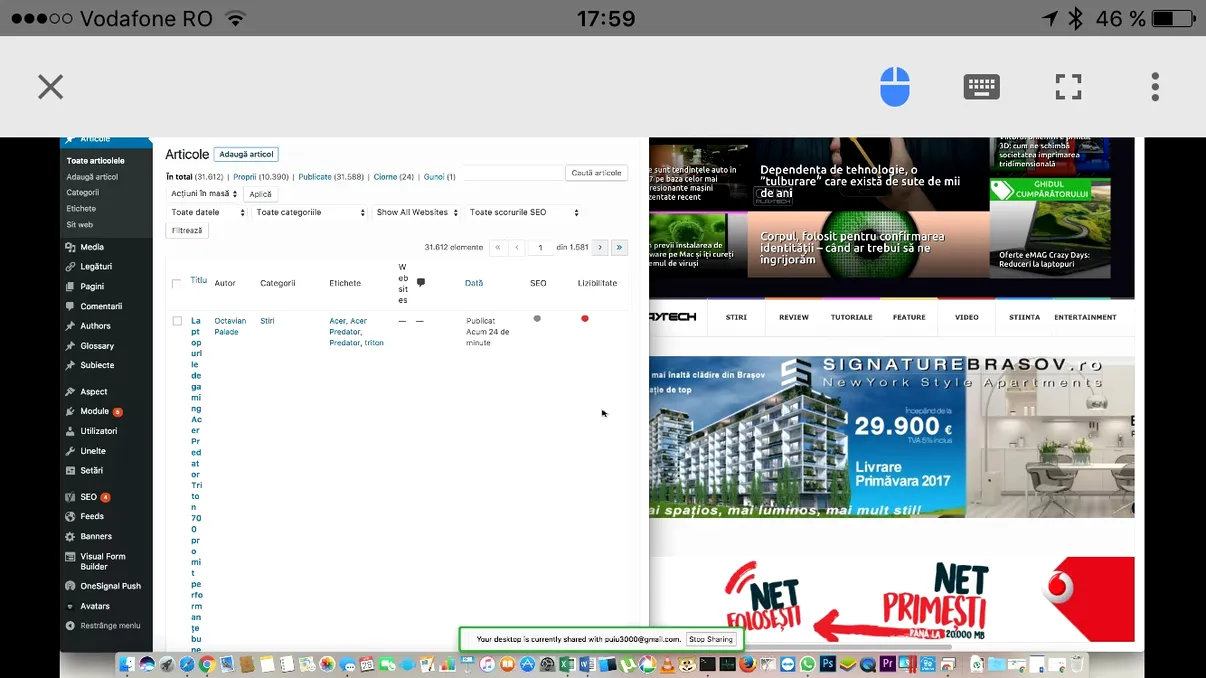The width and height of the screenshot is (1206, 678).
Task: Open the REVIEW tab on Playtech site
Action: click(x=794, y=317)
